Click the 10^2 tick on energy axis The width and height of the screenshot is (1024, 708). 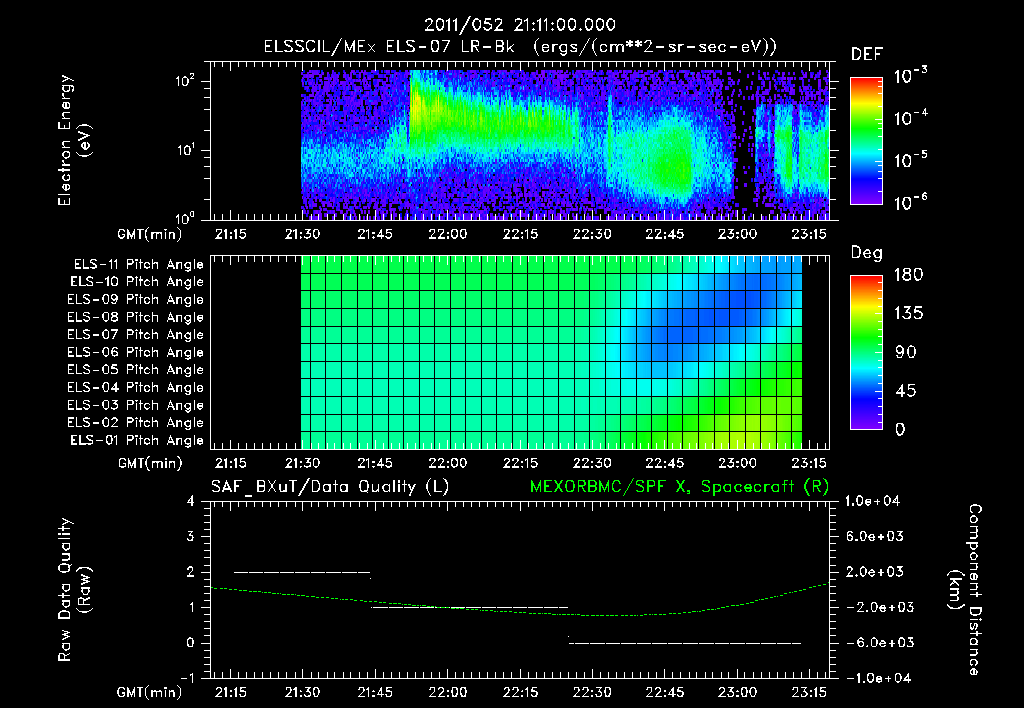click(185, 81)
